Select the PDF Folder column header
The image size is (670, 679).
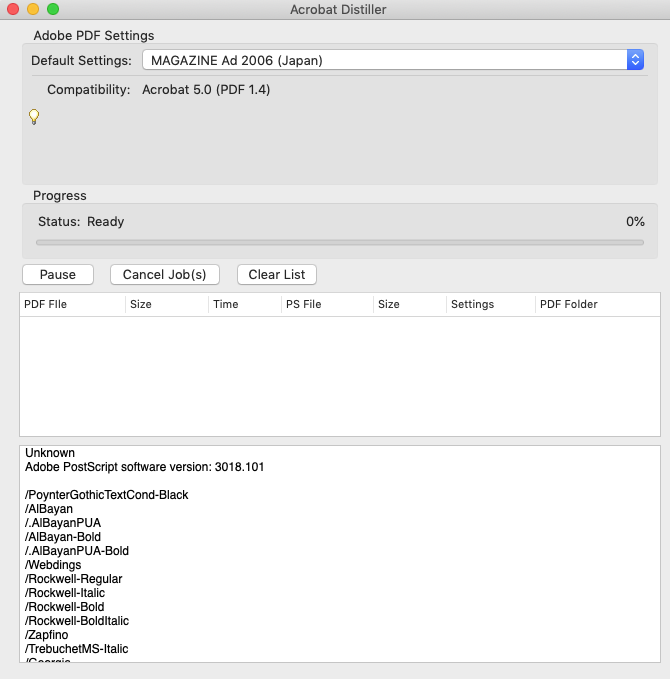click(x=595, y=304)
